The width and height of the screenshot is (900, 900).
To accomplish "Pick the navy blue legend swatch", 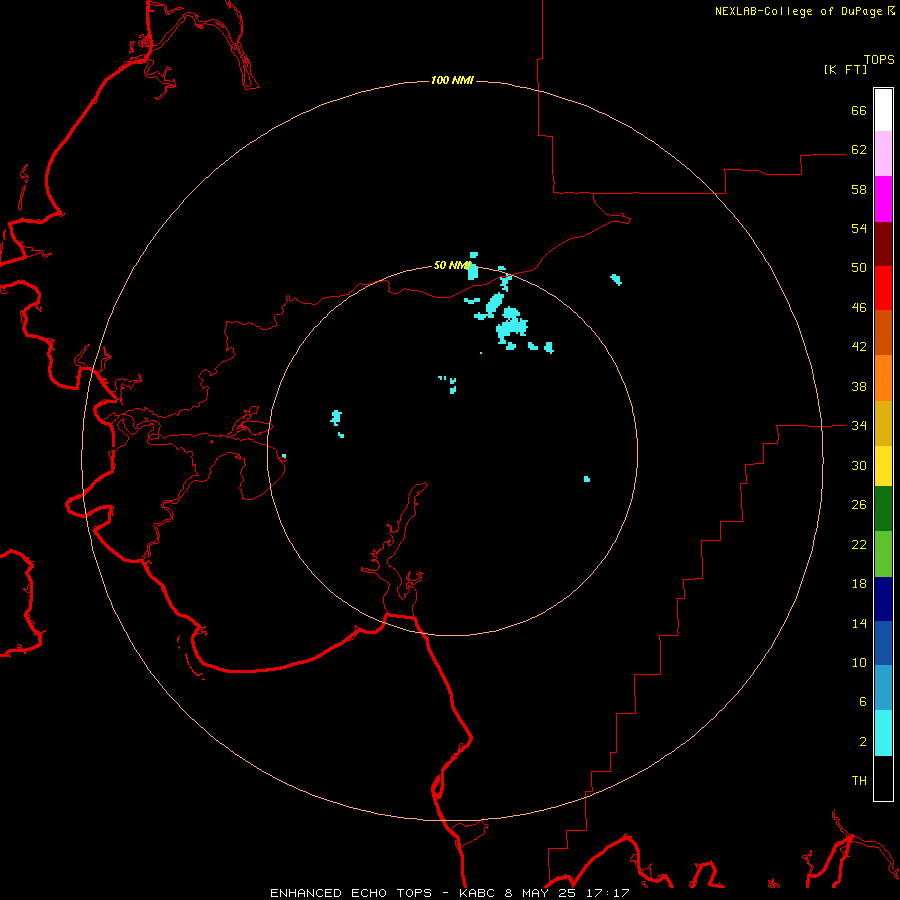I will point(883,599).
